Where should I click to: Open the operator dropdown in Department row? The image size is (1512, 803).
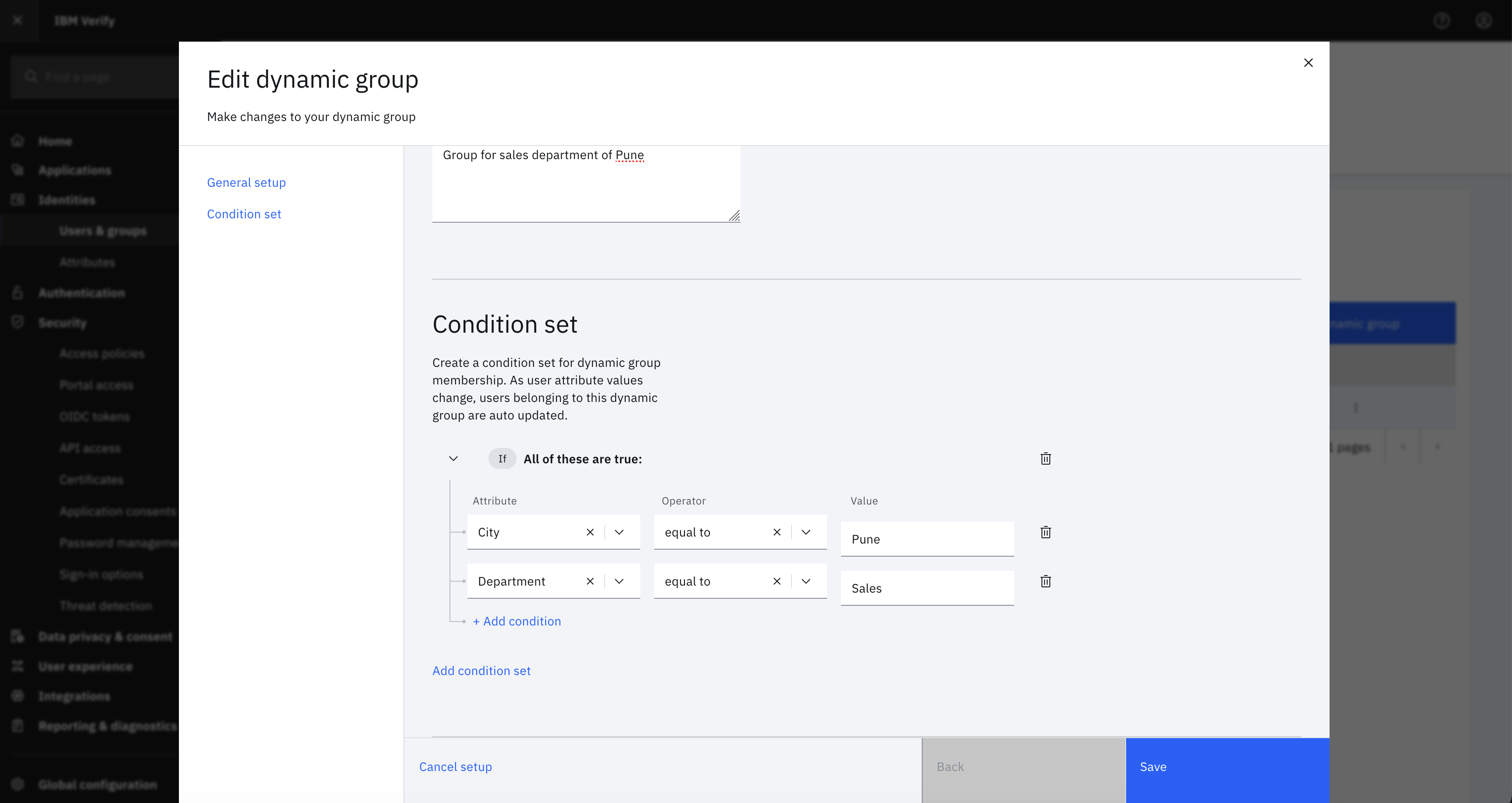click(x=806, y=581)
